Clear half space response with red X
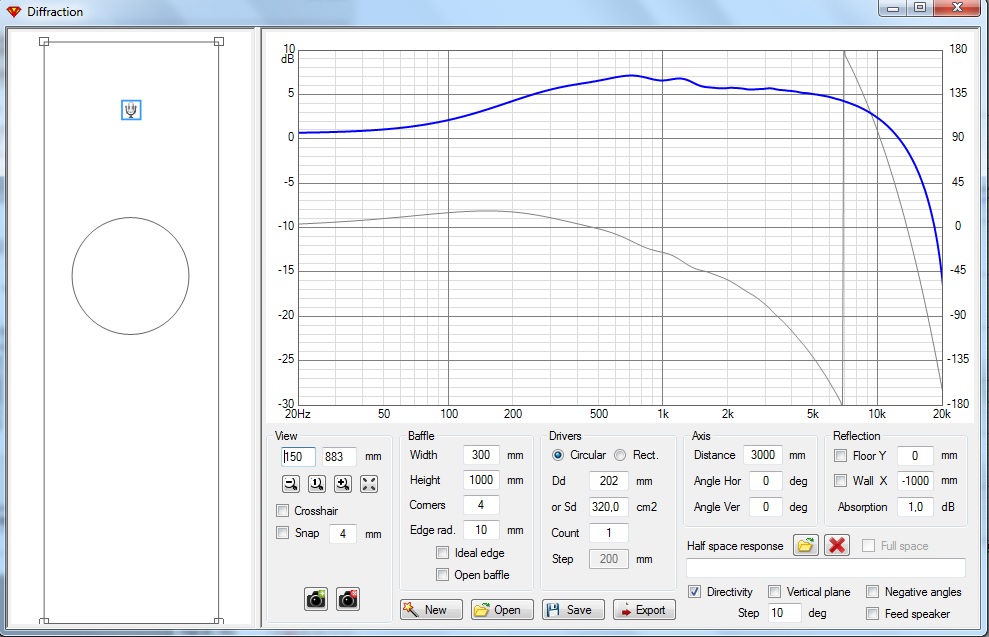Viewport: 989px width, 637px height. (837, 546)
